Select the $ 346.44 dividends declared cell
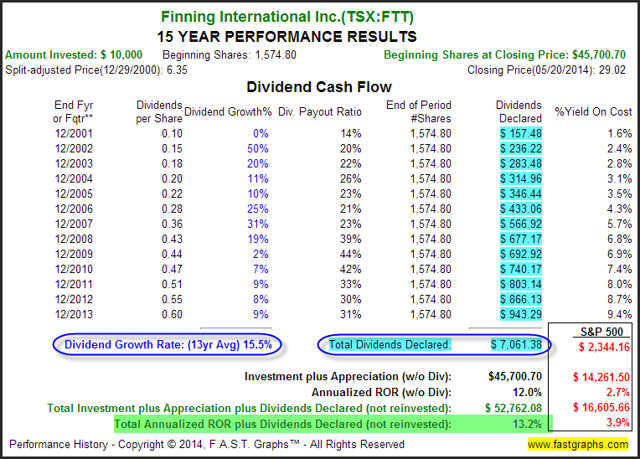640x459 pixels. point(521,194)
